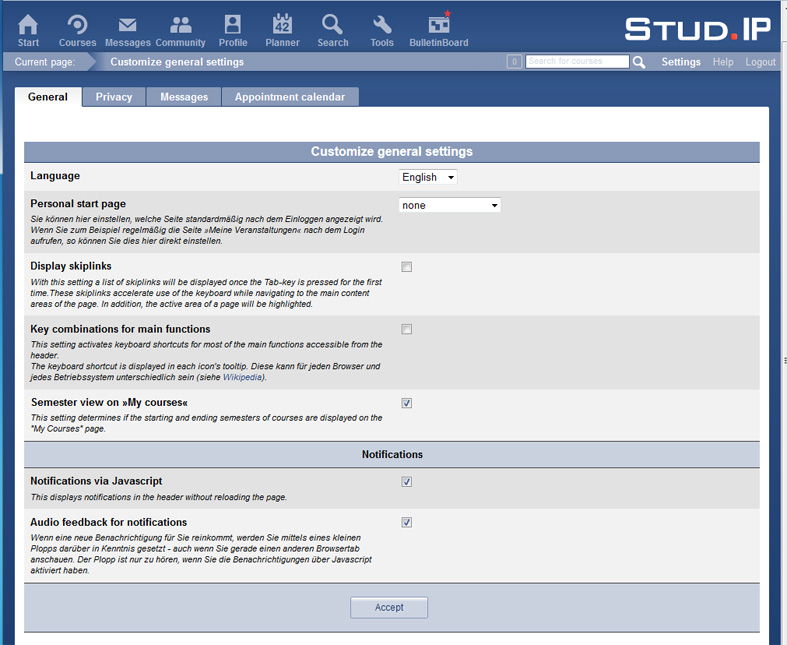787x645 pixels.
Task: Open the Settings link in the header
Action: [681, 62]
